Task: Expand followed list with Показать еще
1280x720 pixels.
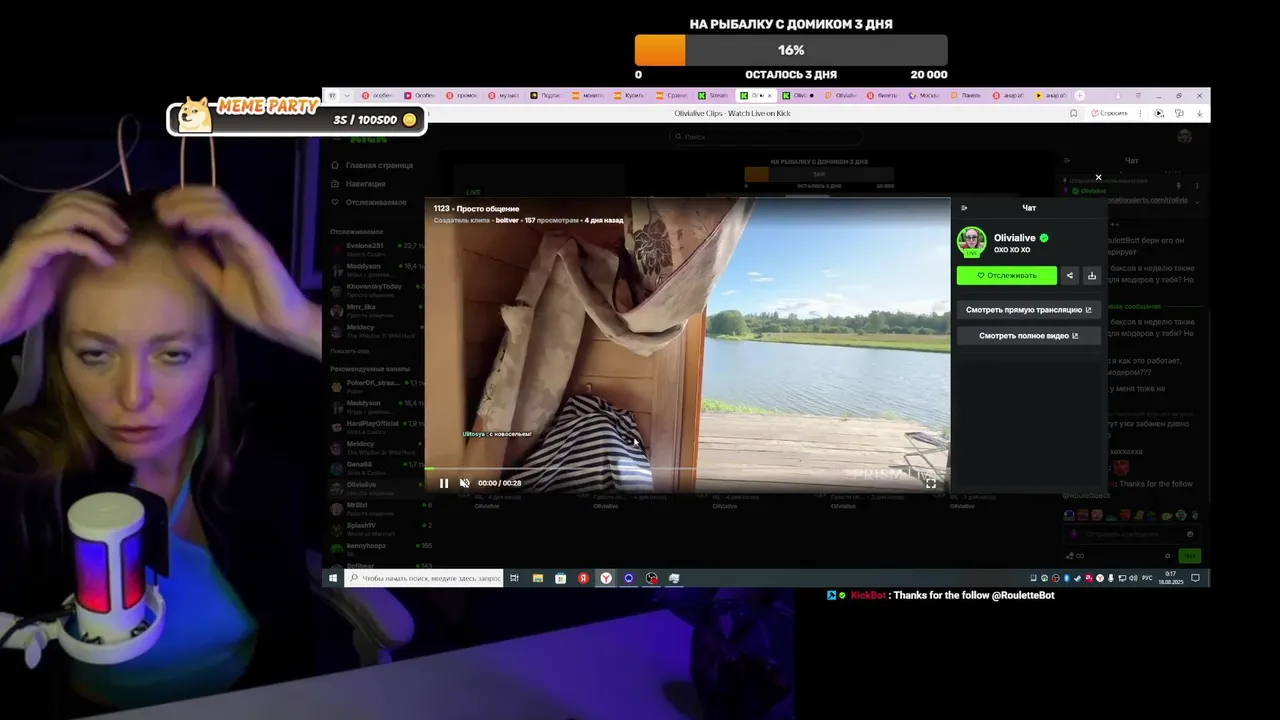Action: click(349, 351)
